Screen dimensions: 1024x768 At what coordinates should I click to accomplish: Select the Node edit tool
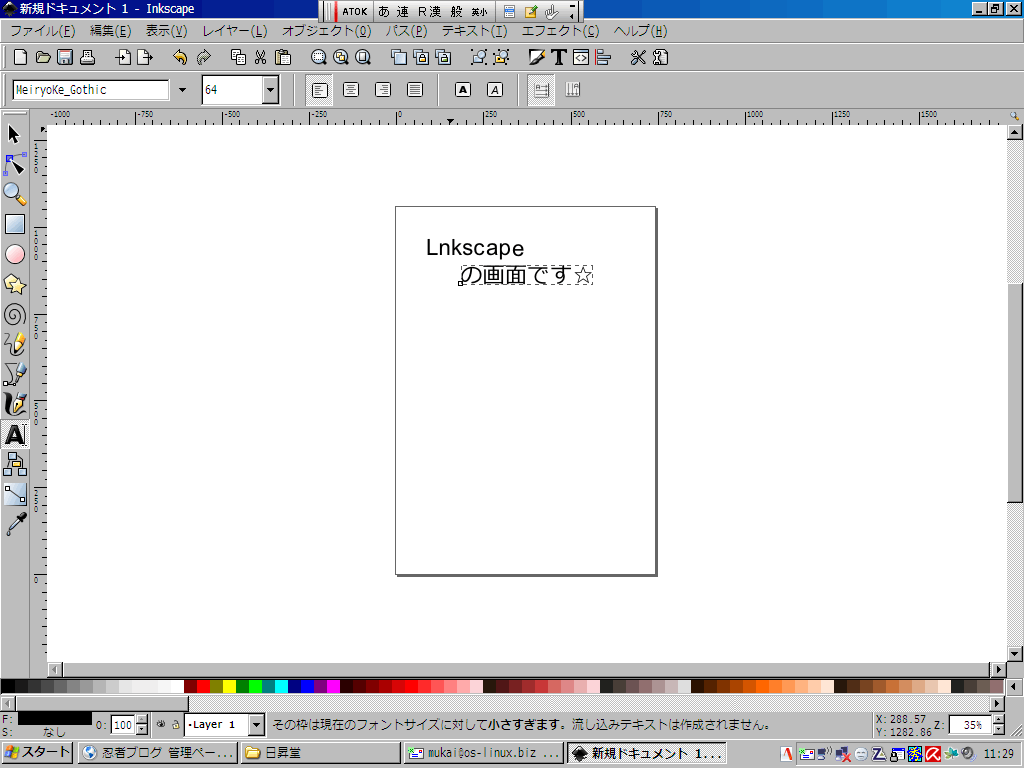pyautogui.click(x=14, y=165)
